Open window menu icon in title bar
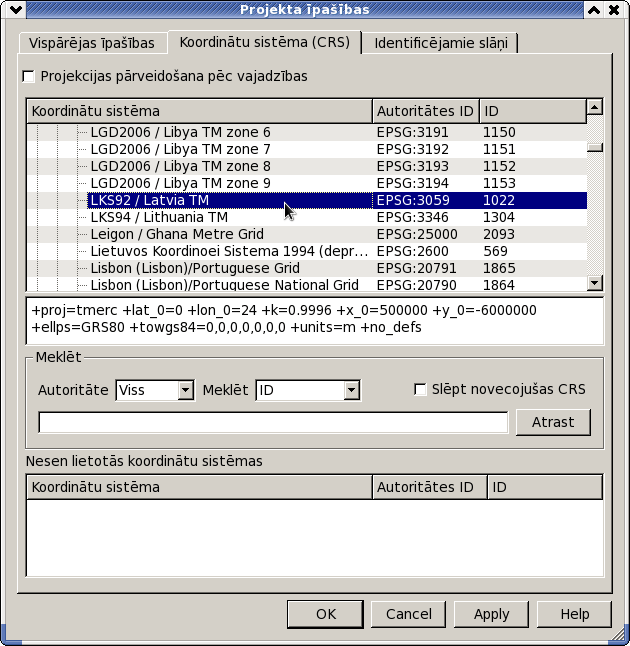The width and height of the screenshot is (630, 646). (x=16, y=9)
